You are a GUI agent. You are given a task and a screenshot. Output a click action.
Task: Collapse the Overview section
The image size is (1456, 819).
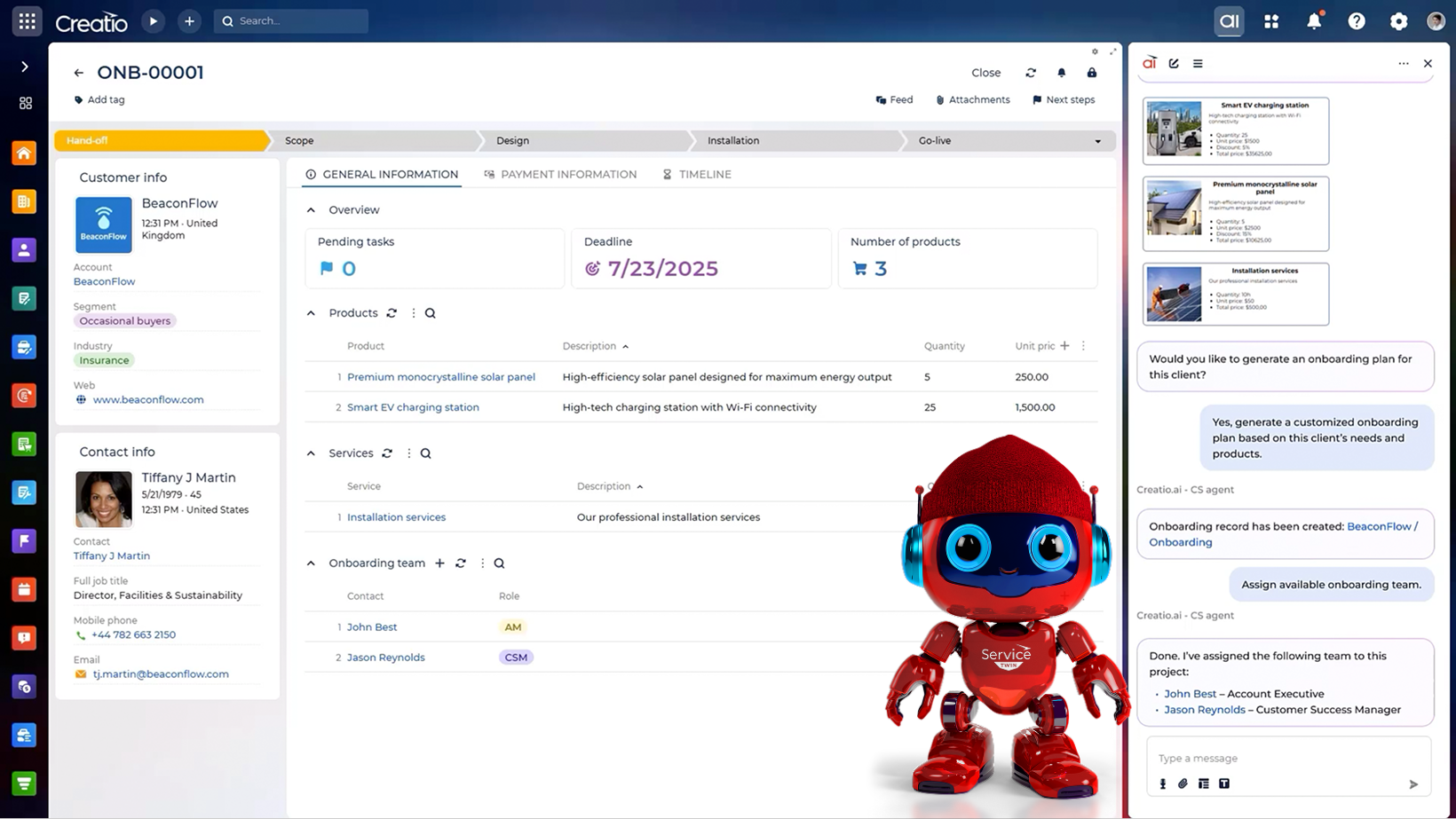tap(311, 209)
